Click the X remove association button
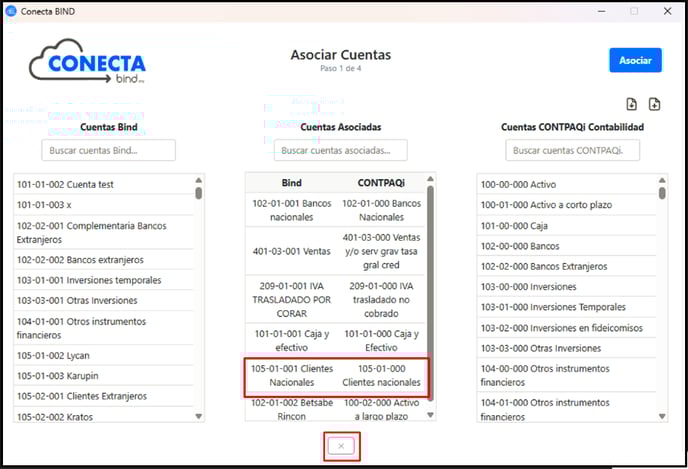This screenshot has width=688, height=469. (x=341, y=446)
